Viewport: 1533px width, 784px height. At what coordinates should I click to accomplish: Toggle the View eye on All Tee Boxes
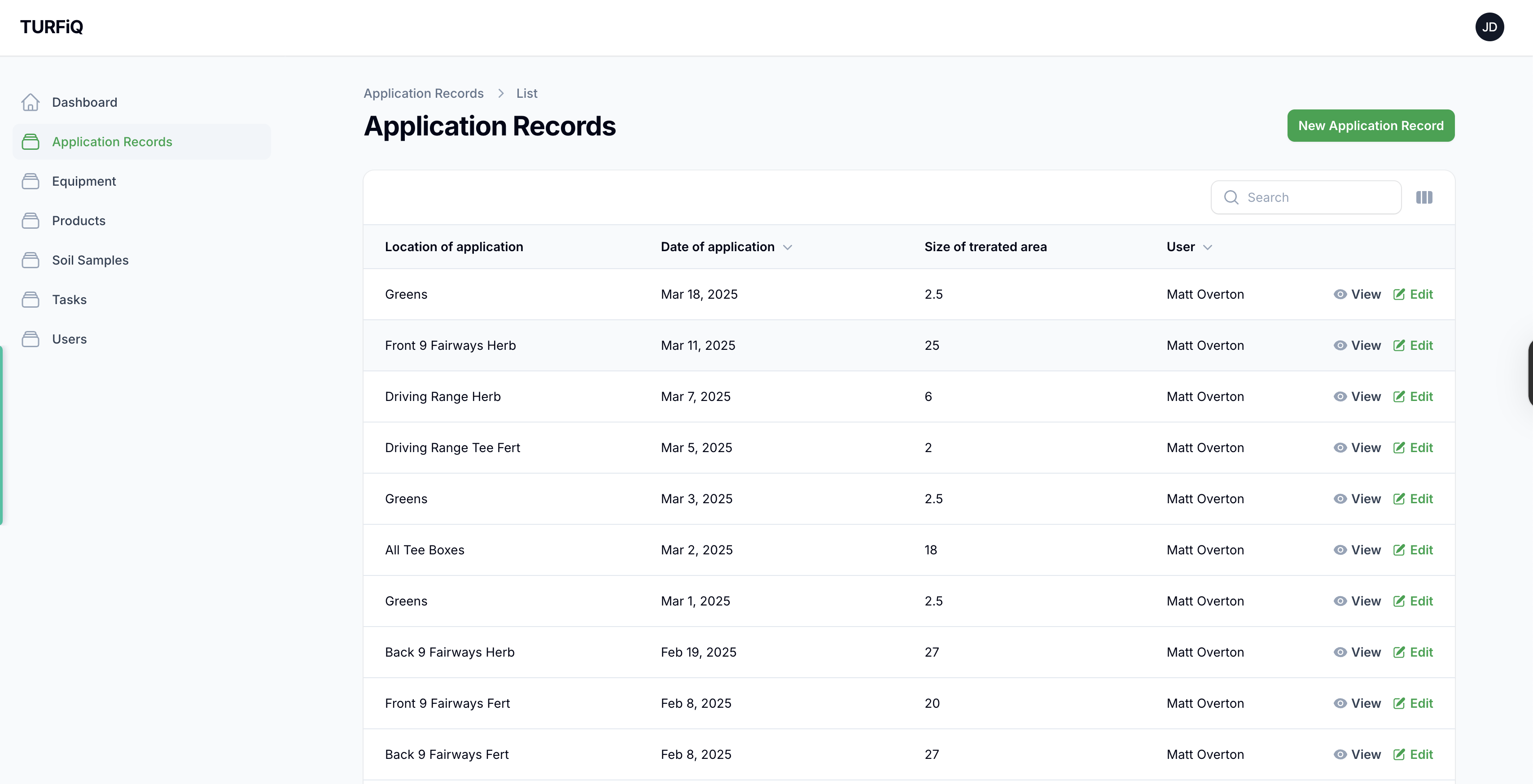click(x=1340, y=549)
